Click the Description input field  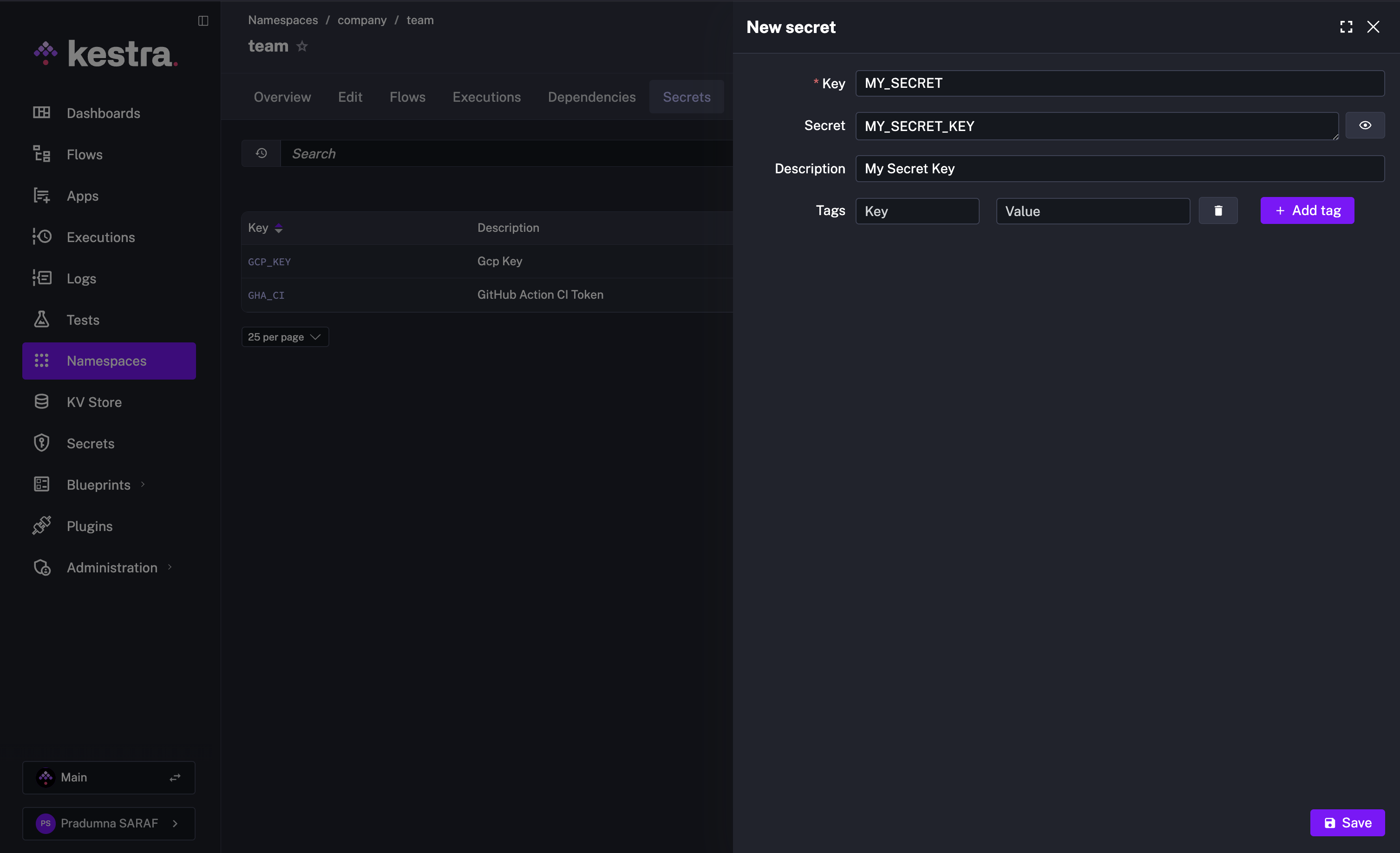[1119, 169]
